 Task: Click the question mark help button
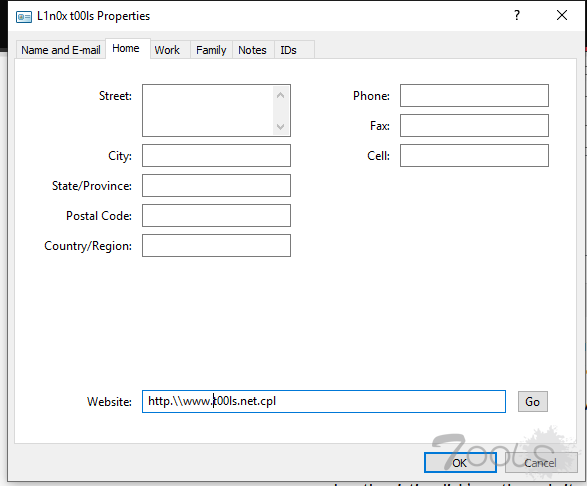point(517,15)
